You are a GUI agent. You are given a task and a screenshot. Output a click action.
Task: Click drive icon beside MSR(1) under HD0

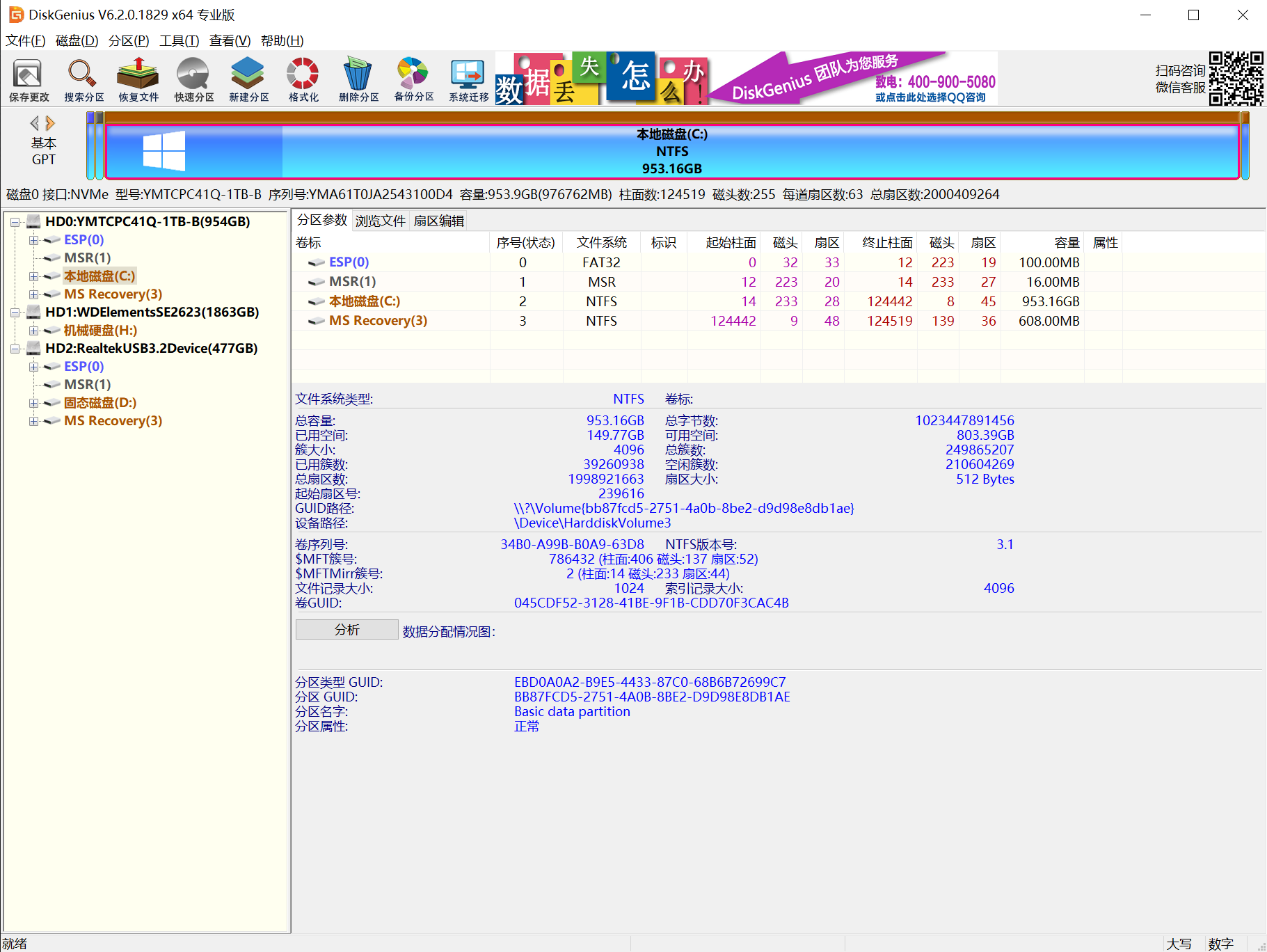[x=52, y=258]
